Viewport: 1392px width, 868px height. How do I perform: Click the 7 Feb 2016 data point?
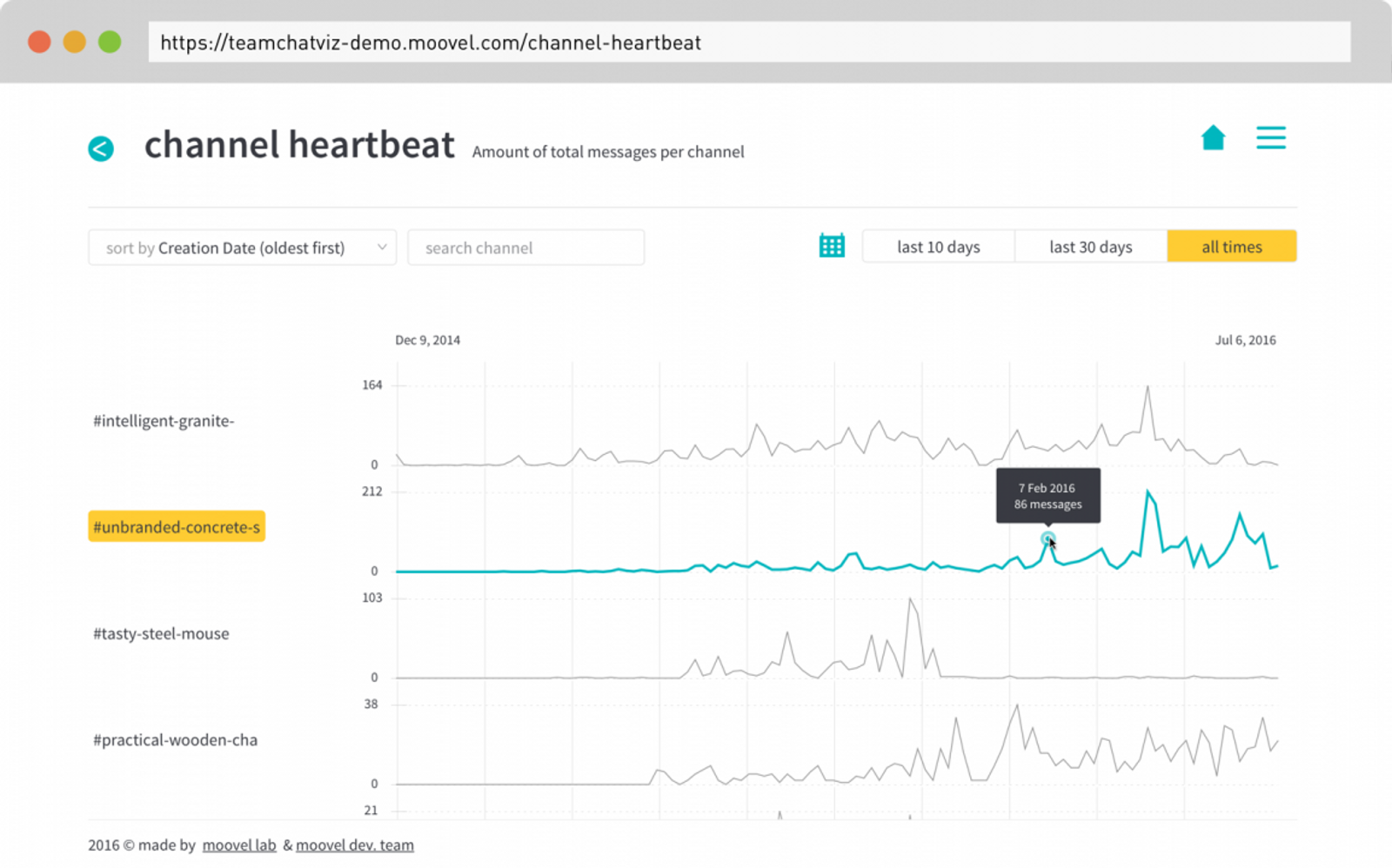(1047, 538)
